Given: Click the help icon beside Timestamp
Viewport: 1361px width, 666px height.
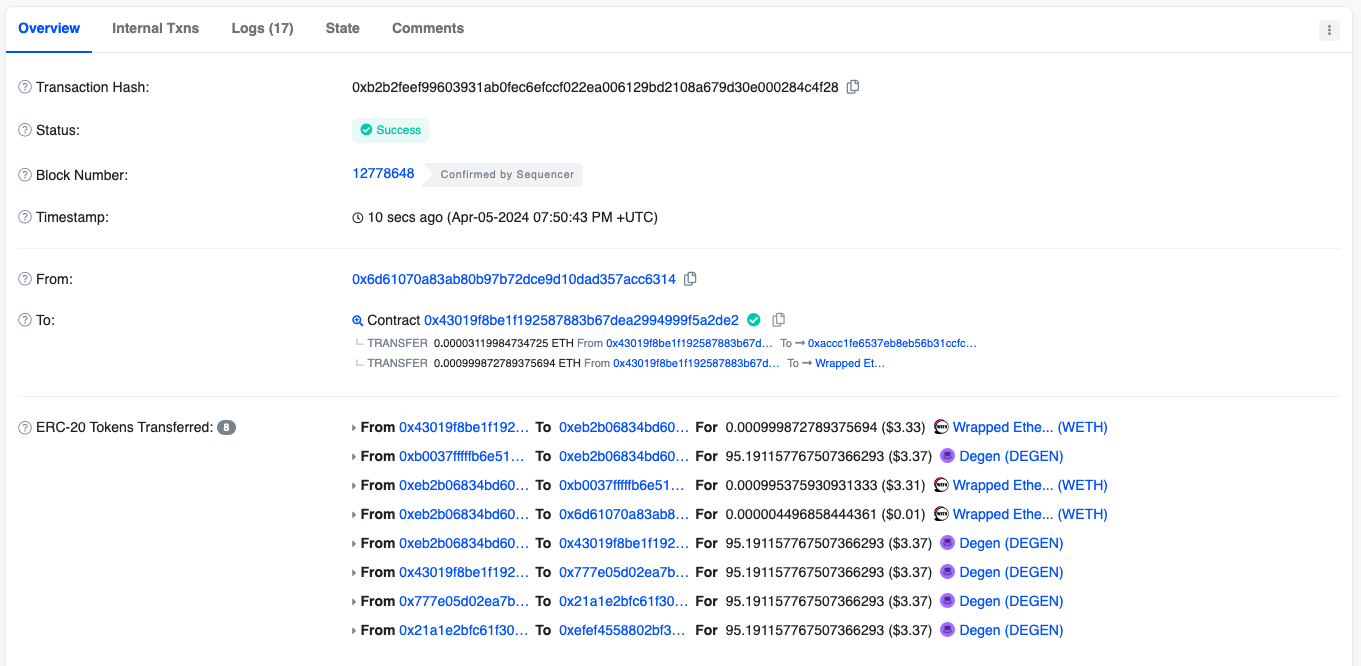Looking at the screenshot, I should (x=25, y=218).
